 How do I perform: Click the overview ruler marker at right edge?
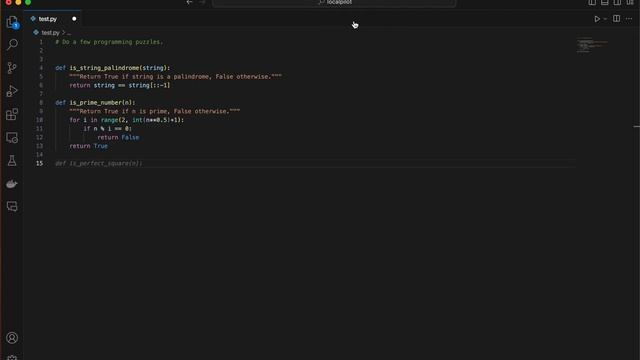pyautogui.click(x=637, y=127)
